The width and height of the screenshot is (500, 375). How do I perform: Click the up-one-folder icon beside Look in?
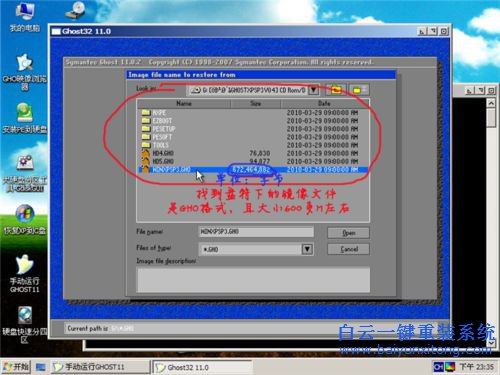tap(336, 90)
